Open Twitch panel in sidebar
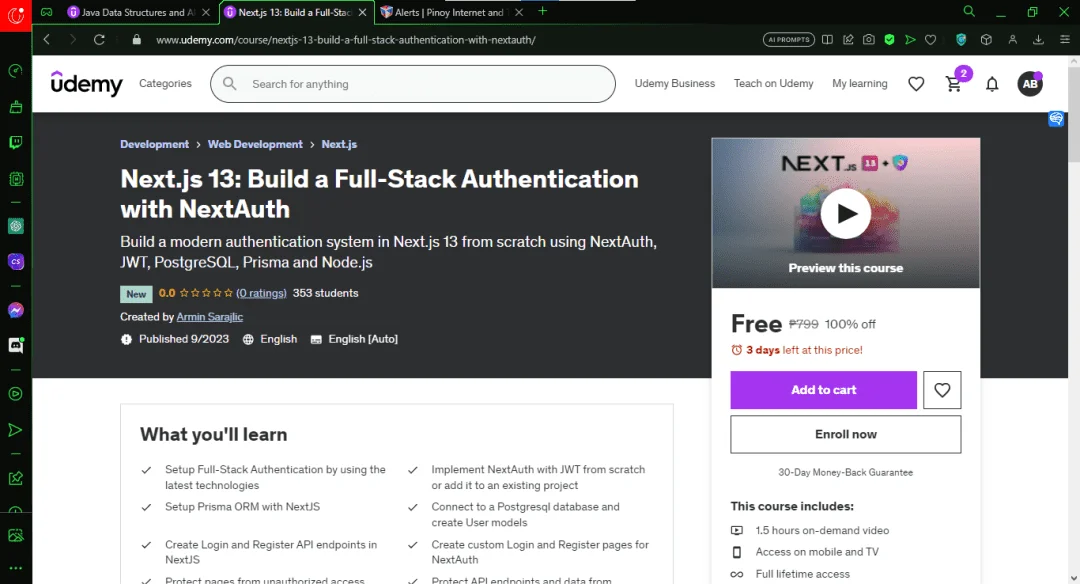The height and width of the screenshot is (584, 1080). click(15, 143)
